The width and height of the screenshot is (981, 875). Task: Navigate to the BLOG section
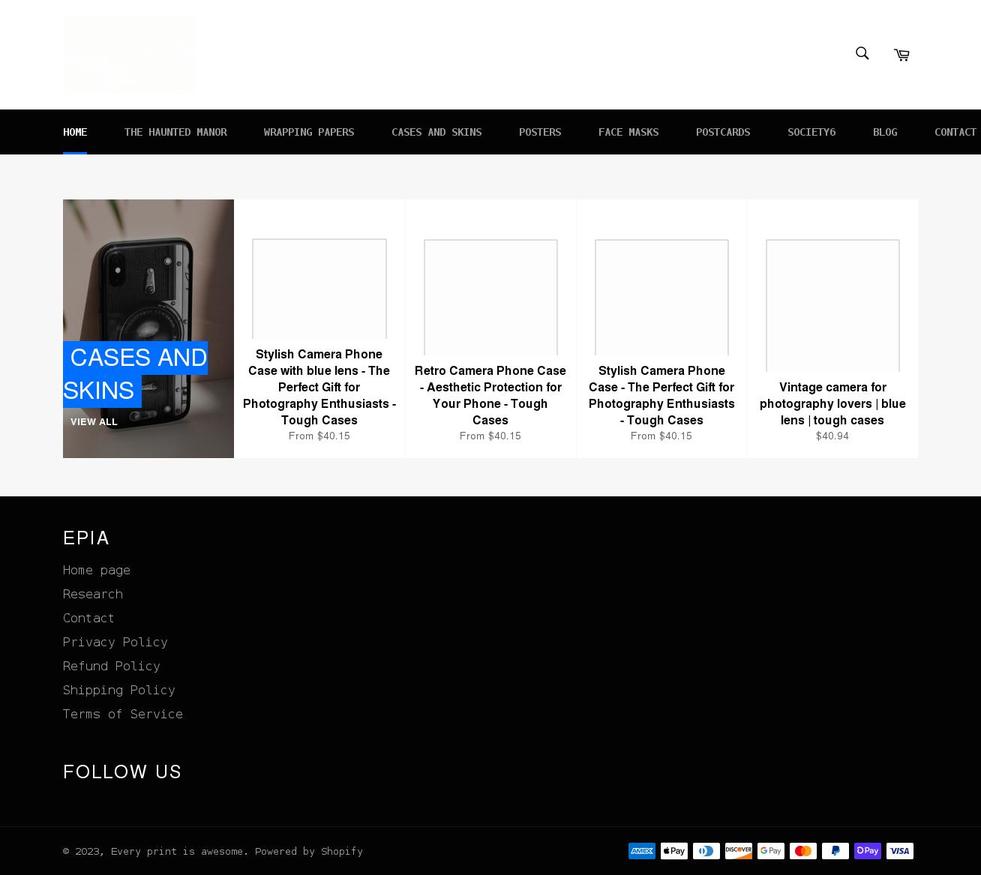pos(884,132)
